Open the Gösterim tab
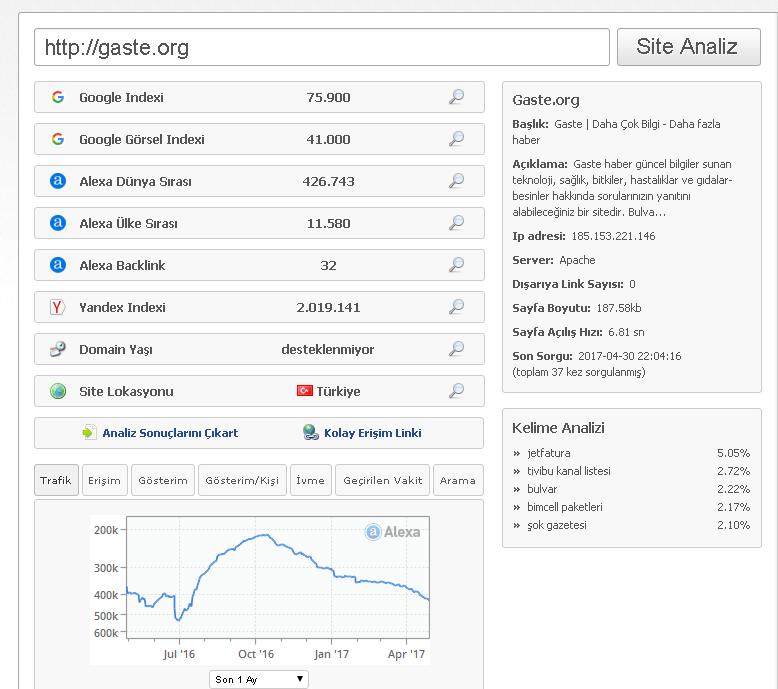 [x=163, y=480]
